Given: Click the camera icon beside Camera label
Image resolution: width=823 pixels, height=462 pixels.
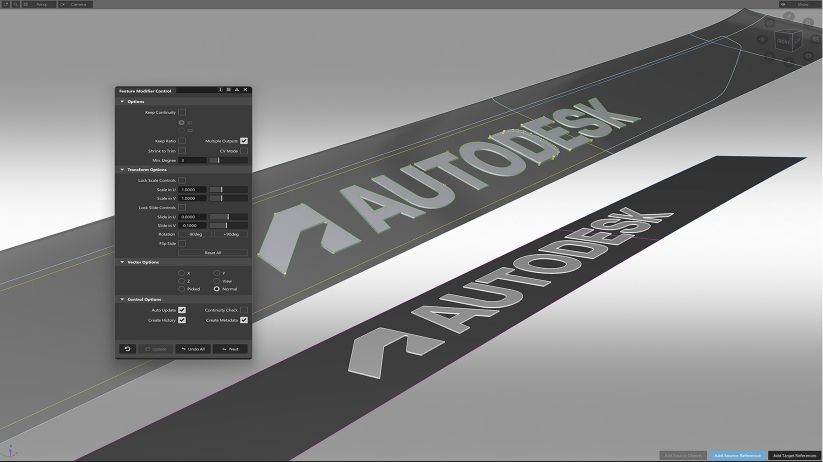Looking at the screenshot, I should click(x=62, y=4).
